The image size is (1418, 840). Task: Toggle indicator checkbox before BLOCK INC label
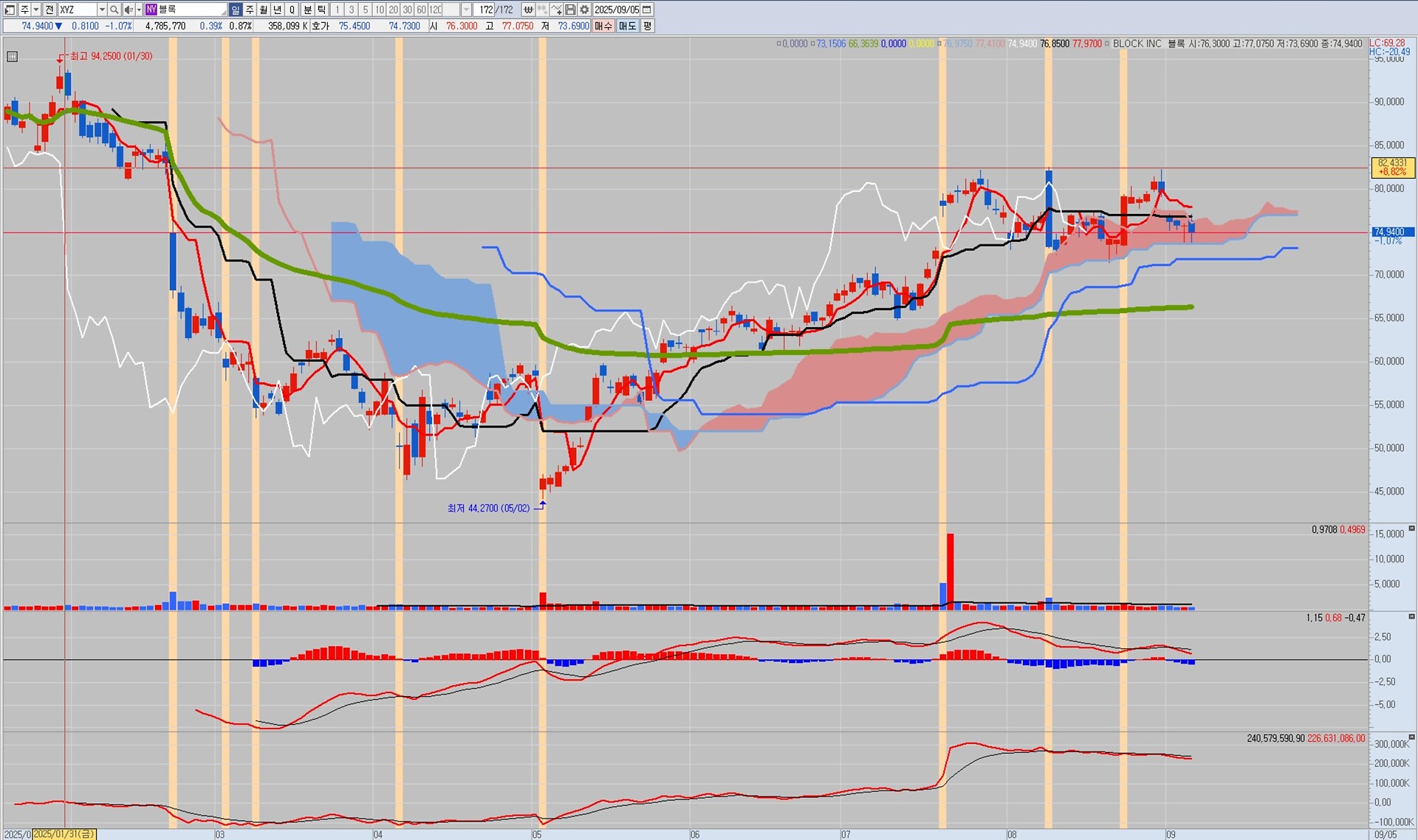click(1107, 44)
